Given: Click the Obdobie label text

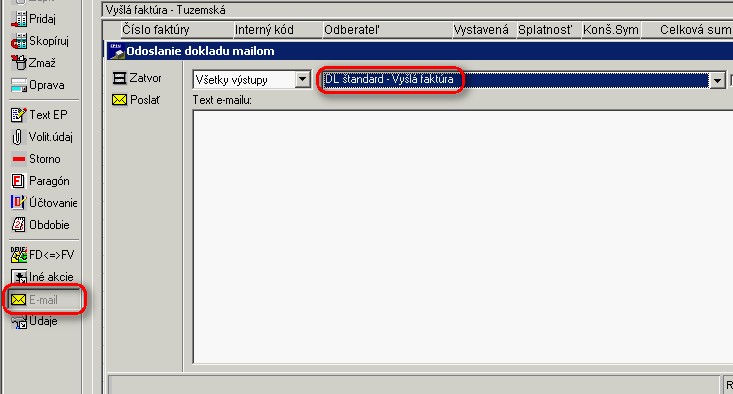Looking at the screenshot, I should (49, 225).
